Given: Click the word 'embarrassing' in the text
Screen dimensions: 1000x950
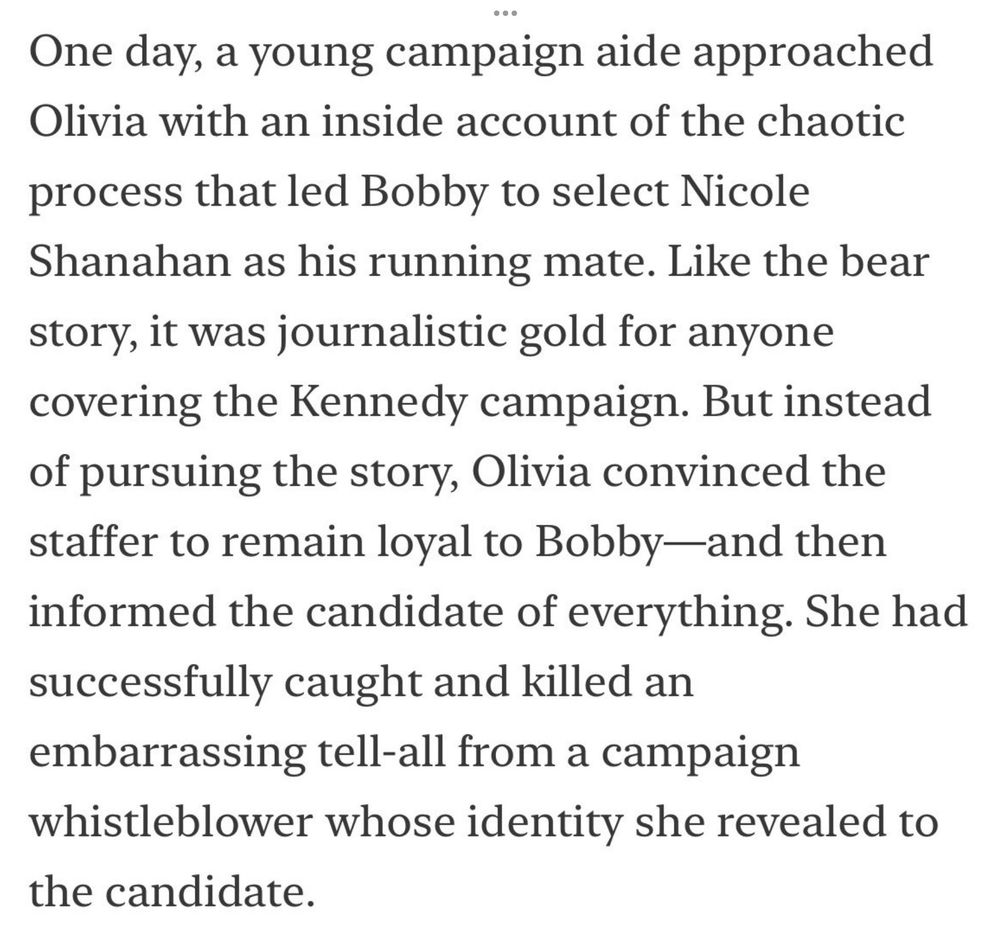Looking at the screenshot, I should pyautogui.click(x=168, y=754).
